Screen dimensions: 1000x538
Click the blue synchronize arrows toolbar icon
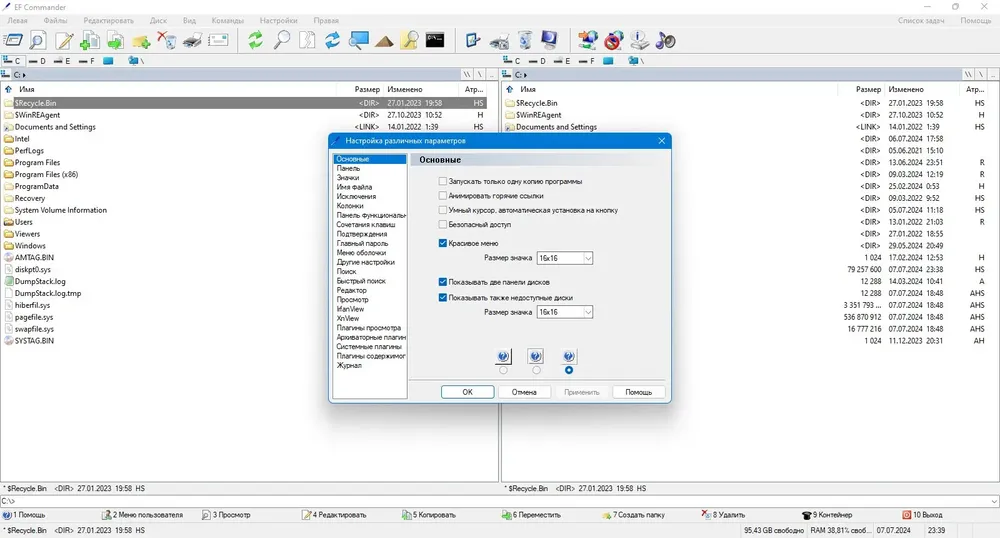click(332, 40)
